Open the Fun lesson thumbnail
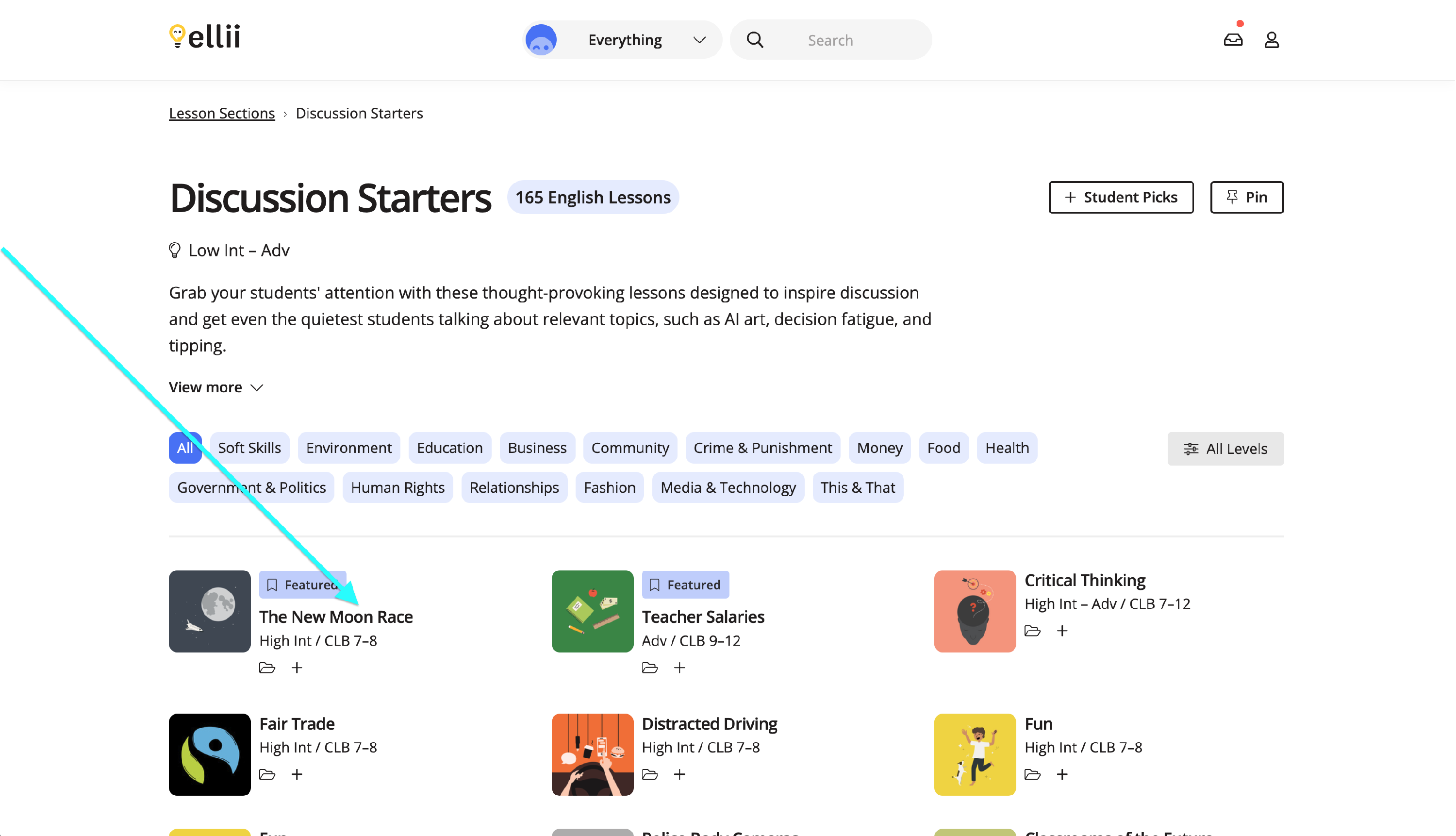The height and width of the screenshot is (836, 1456). tap(975, 754)
